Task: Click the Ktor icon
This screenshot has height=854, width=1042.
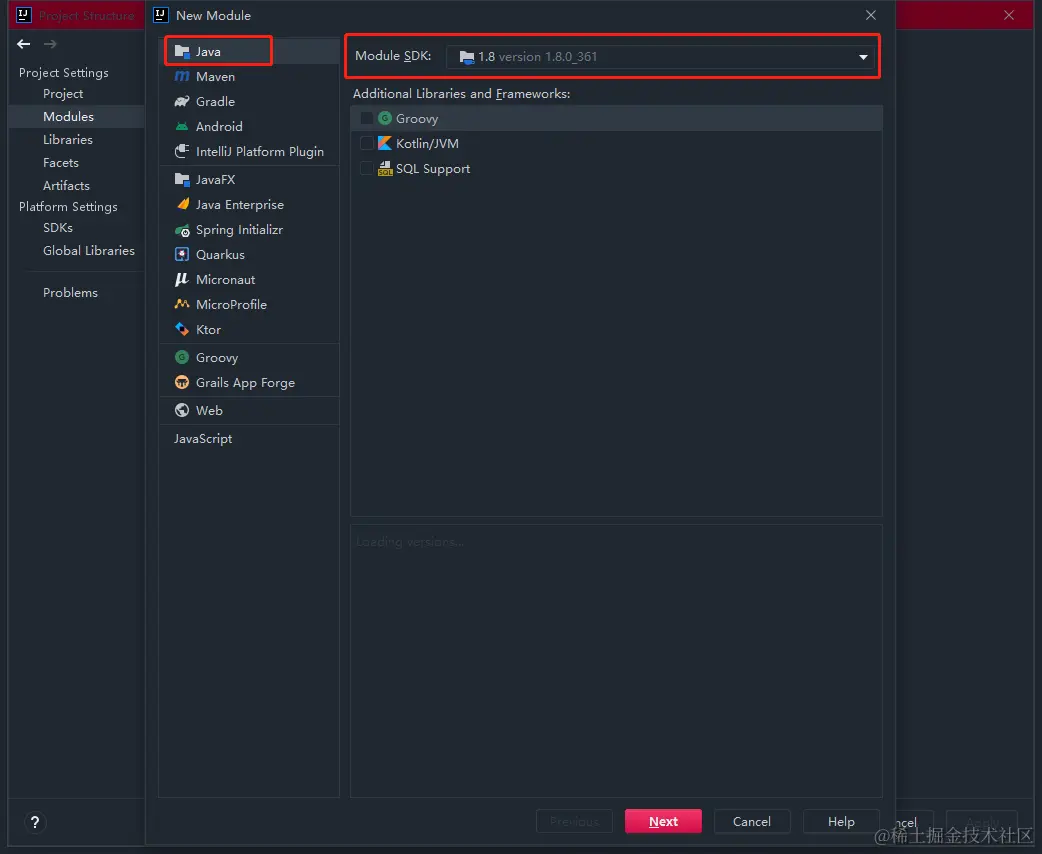Action: pyautogui.click(x=181, y=329)
